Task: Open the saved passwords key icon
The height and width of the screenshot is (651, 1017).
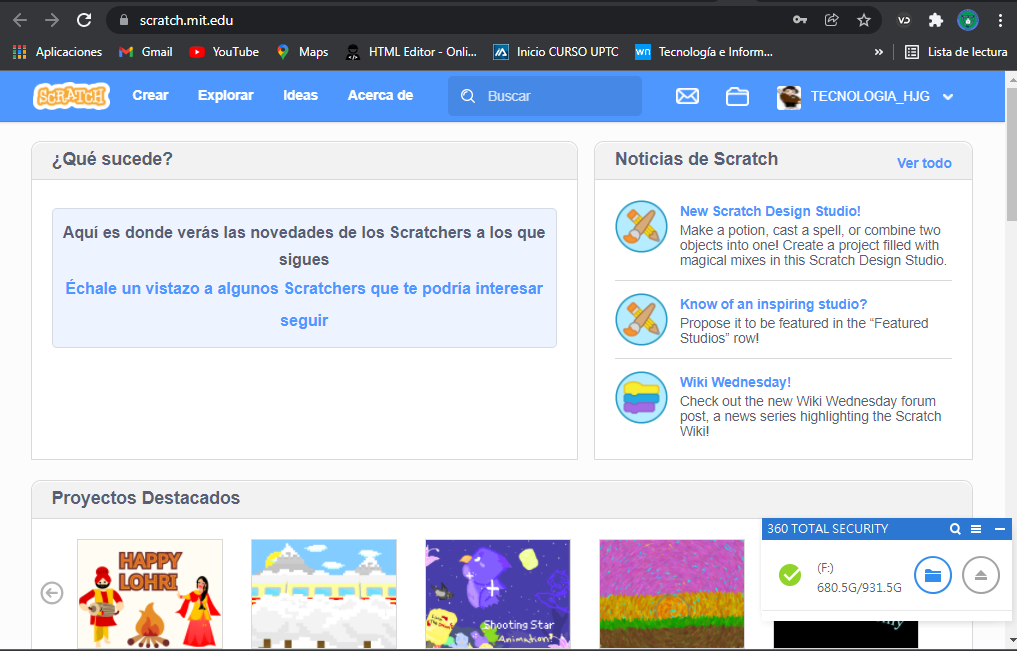Action: point(800,20)
